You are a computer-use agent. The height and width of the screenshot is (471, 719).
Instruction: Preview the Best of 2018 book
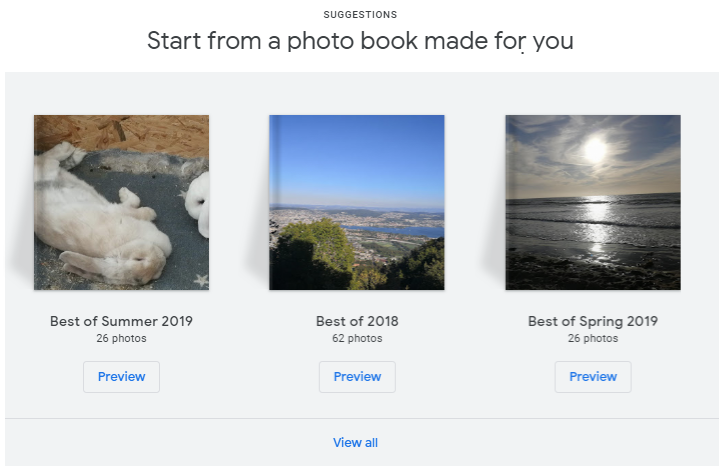(357, 377)
